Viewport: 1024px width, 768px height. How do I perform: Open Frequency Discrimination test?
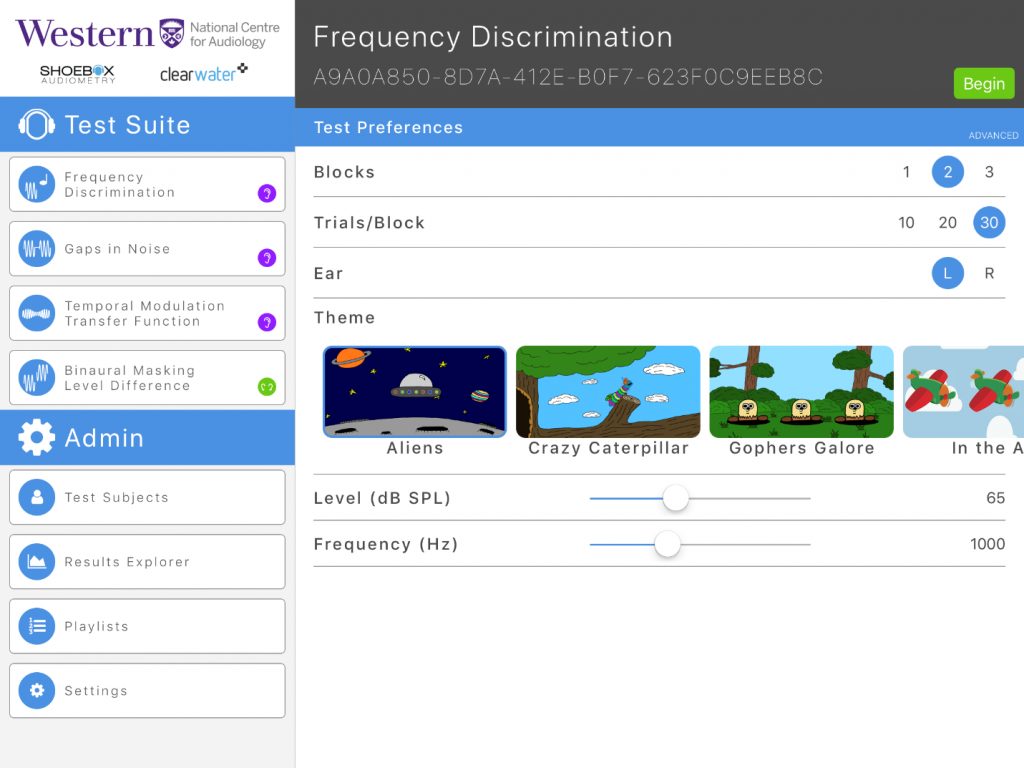coord(147,184)
